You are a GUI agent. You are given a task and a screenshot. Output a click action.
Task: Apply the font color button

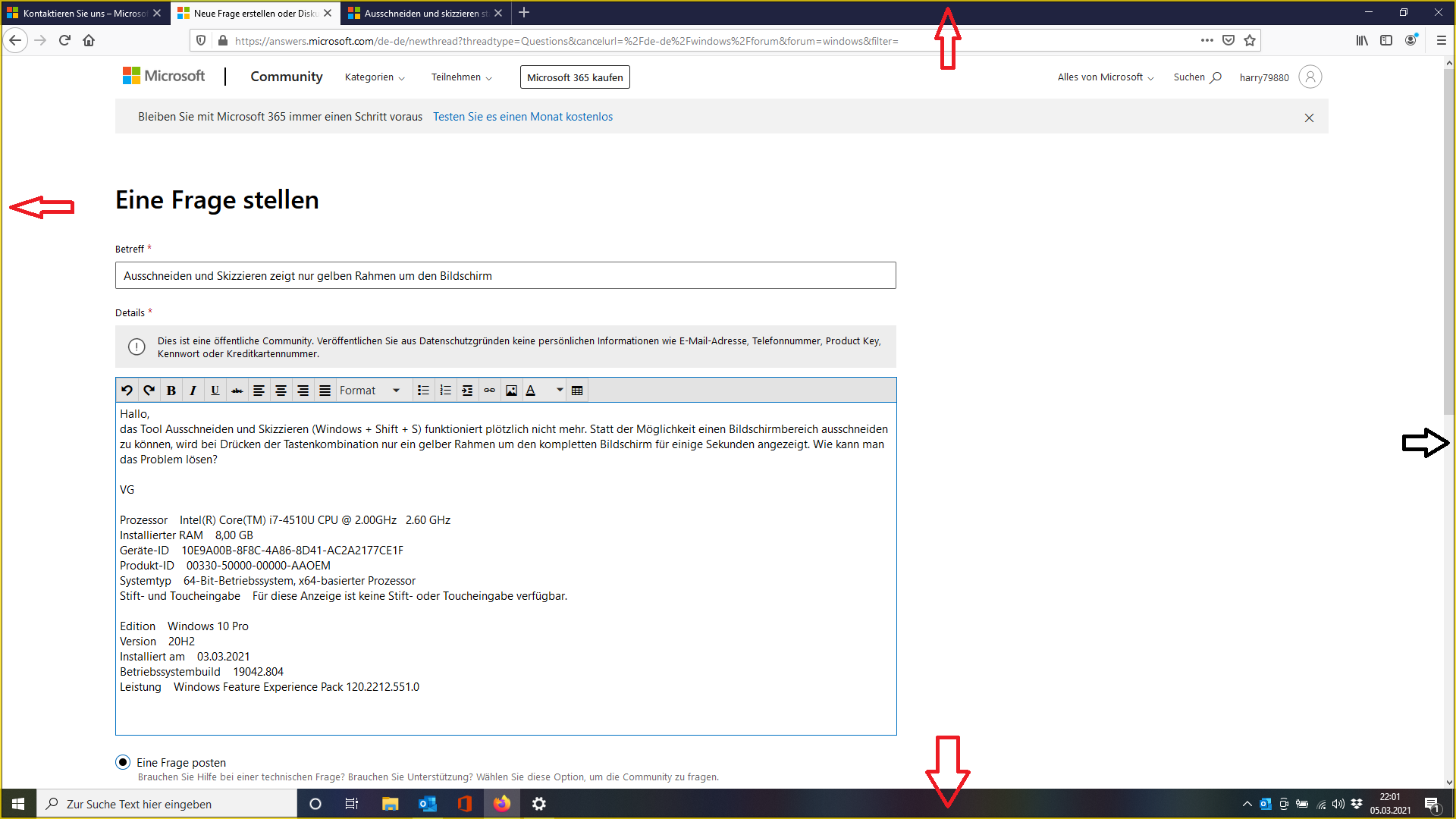pos(532,391)
